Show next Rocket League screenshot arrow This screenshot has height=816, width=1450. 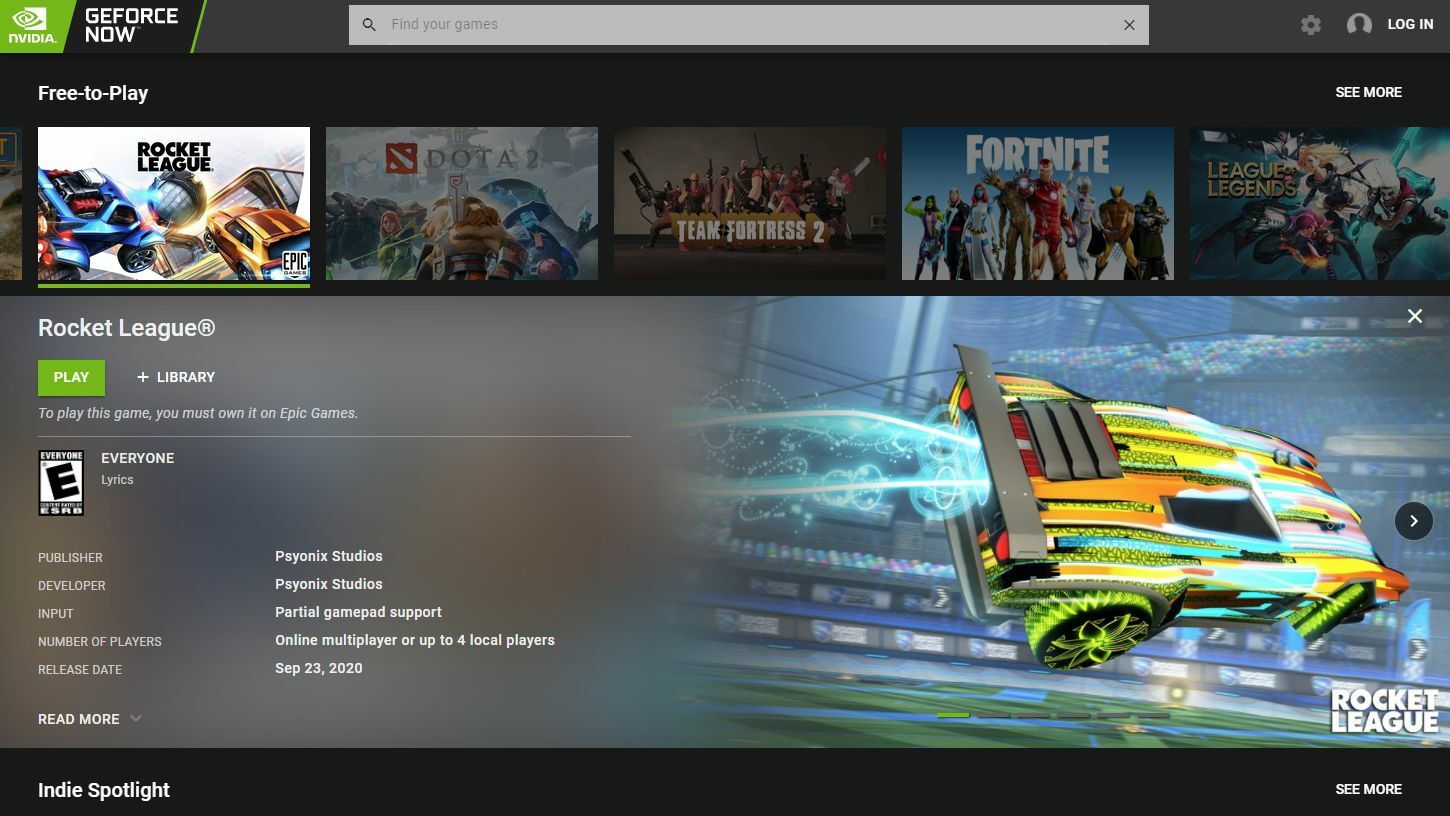tap(1414, 521)
